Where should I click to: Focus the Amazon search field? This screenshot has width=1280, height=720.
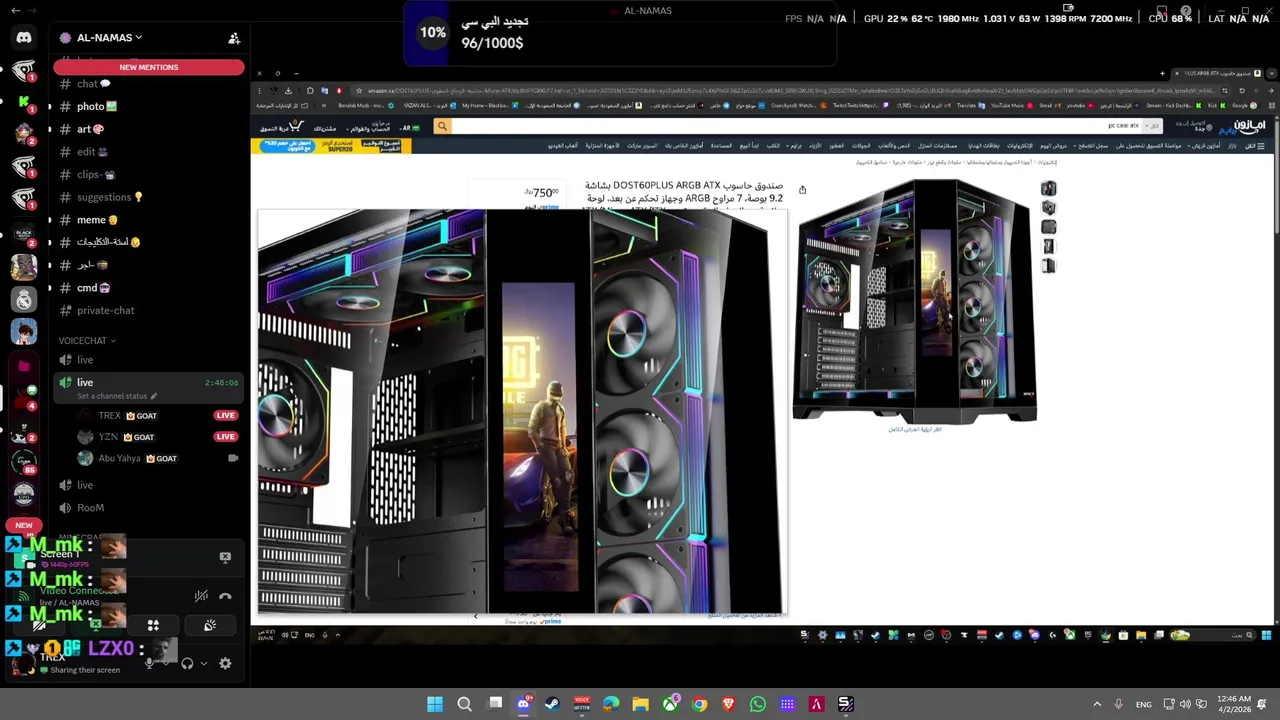click(795, 126)
